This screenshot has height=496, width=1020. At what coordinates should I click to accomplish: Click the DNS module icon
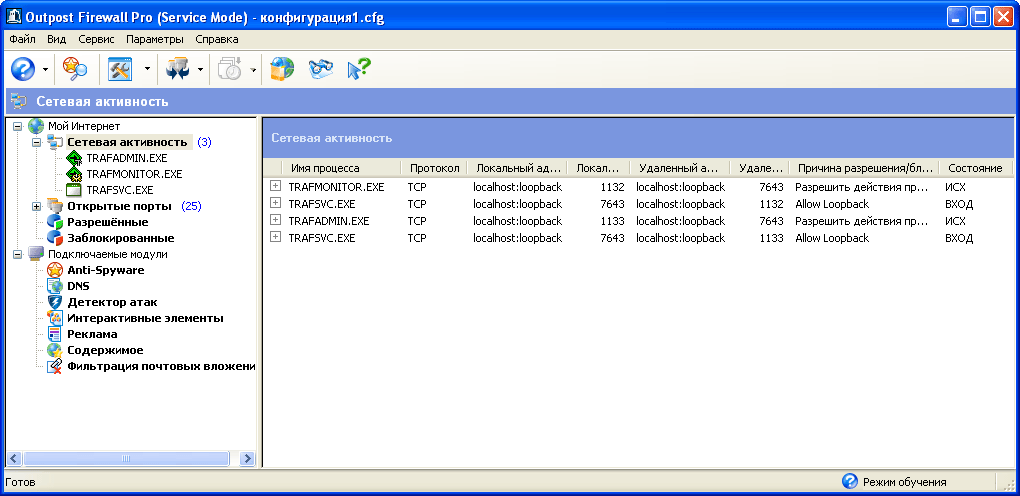55,286
